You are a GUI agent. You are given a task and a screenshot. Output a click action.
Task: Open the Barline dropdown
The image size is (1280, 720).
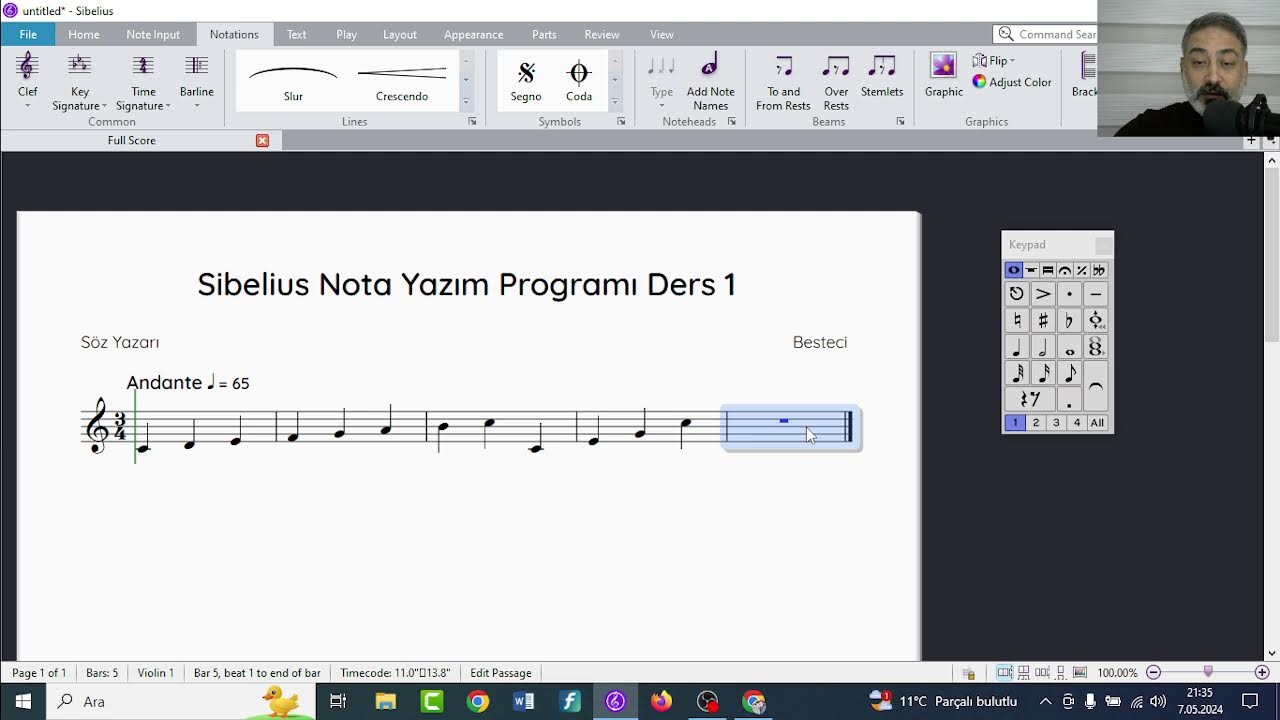click(197, 81)
